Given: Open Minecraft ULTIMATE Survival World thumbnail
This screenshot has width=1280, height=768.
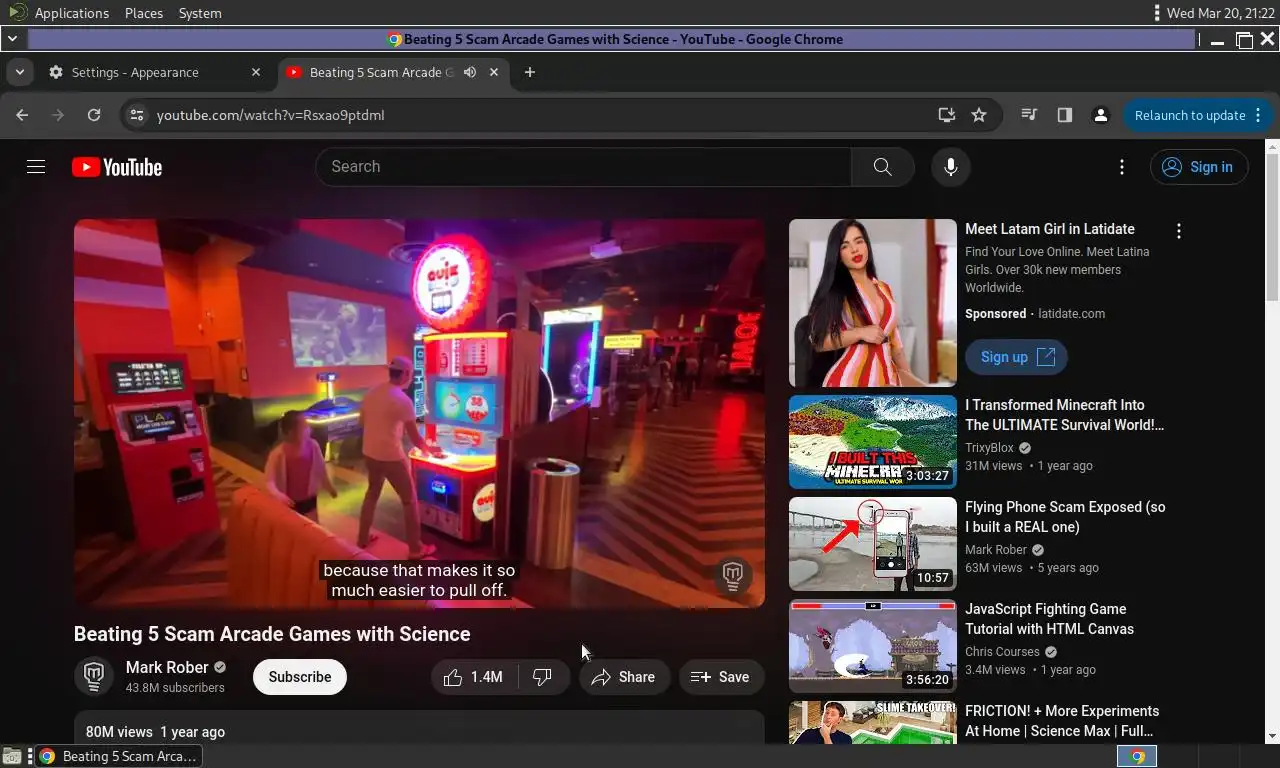Looking at the screenshot, I should coord(873,442).
